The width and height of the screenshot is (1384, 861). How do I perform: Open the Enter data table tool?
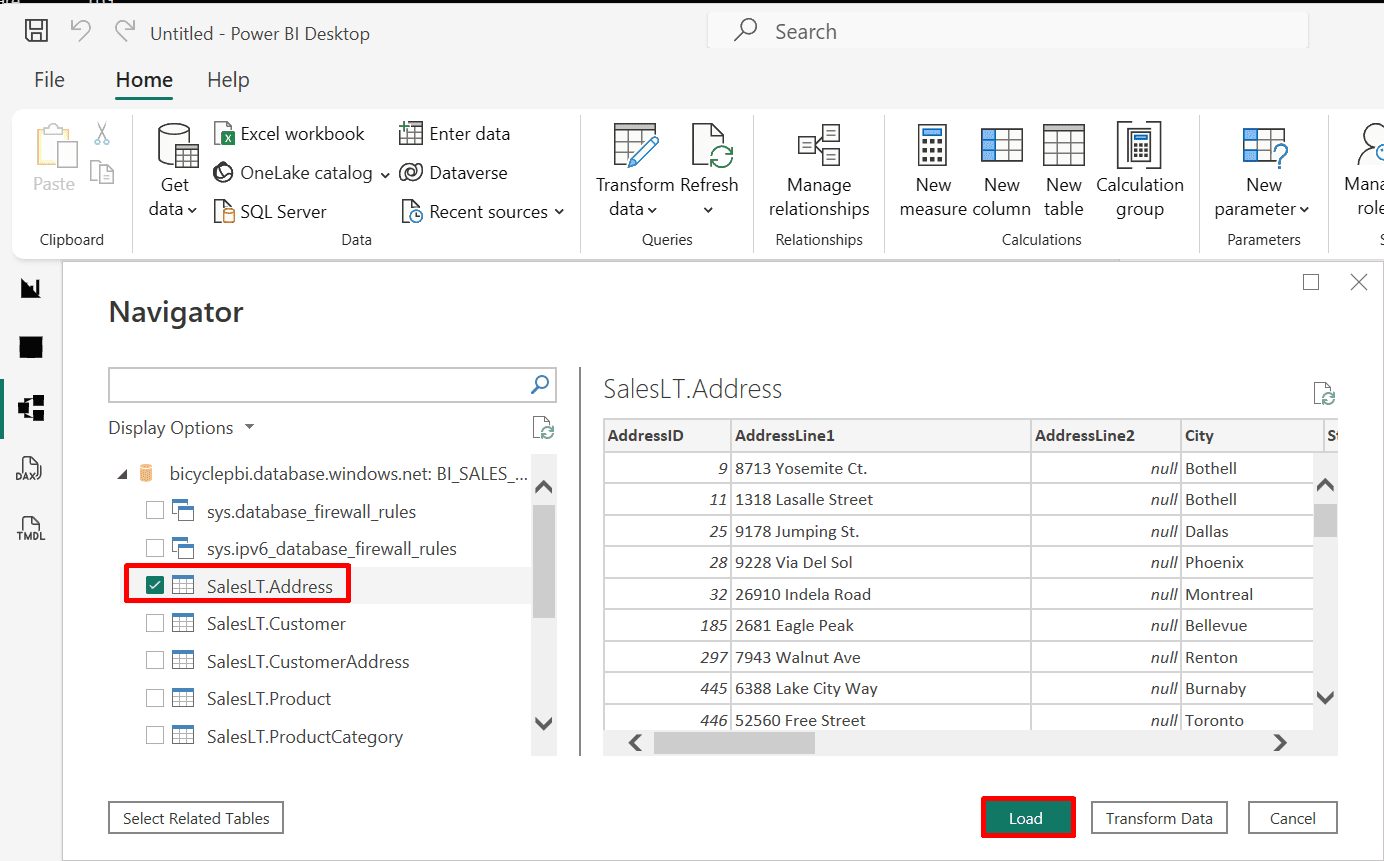point(411,134)
